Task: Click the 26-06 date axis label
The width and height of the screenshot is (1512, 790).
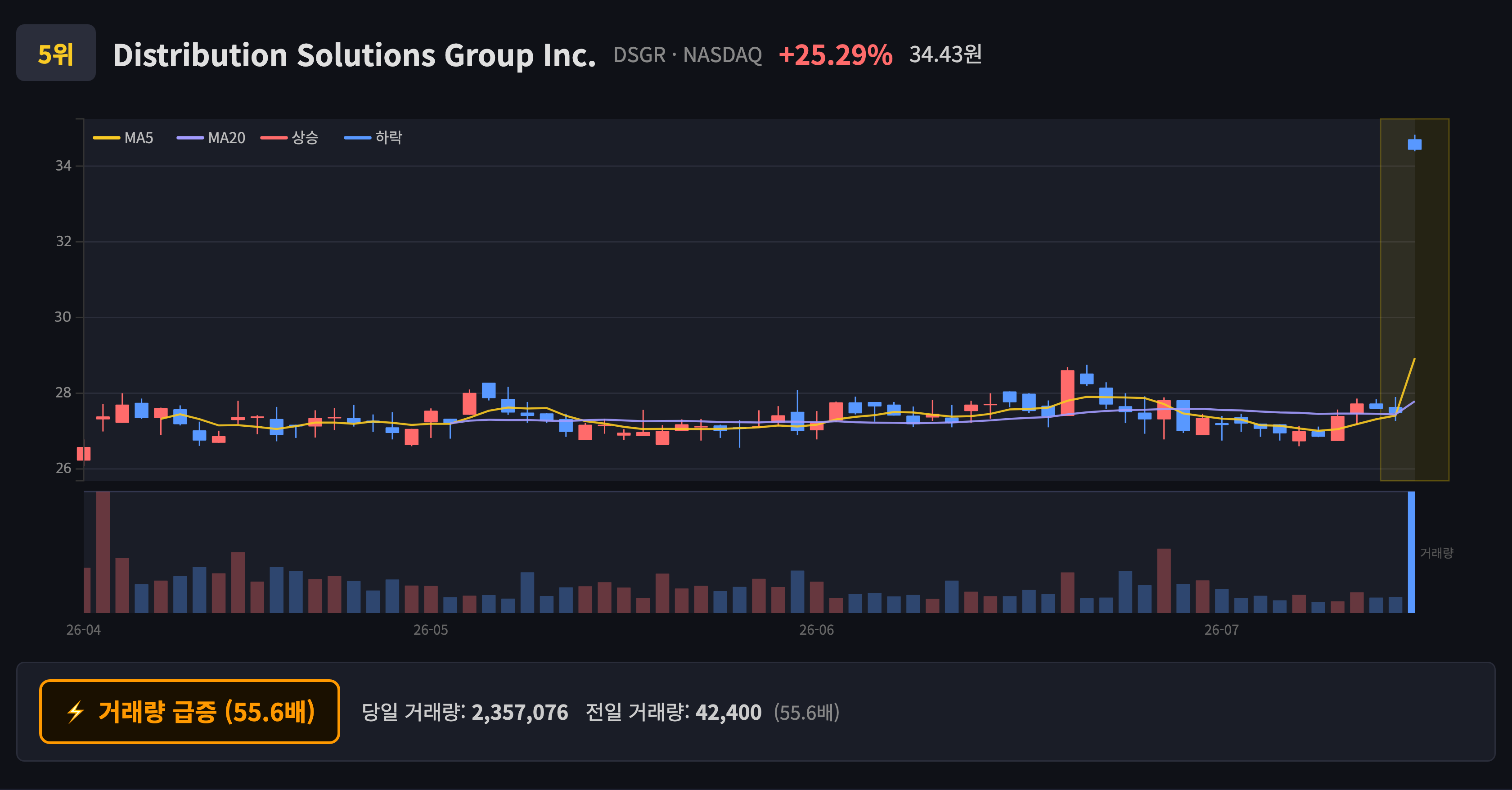Action: 816,630
